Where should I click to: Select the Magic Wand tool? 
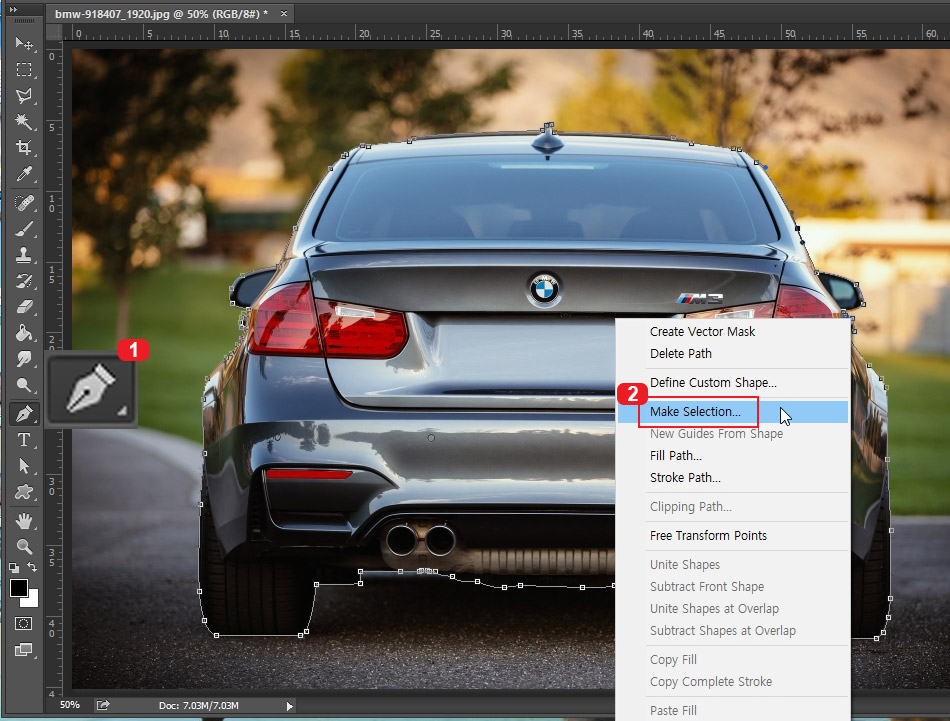[24, 122]
